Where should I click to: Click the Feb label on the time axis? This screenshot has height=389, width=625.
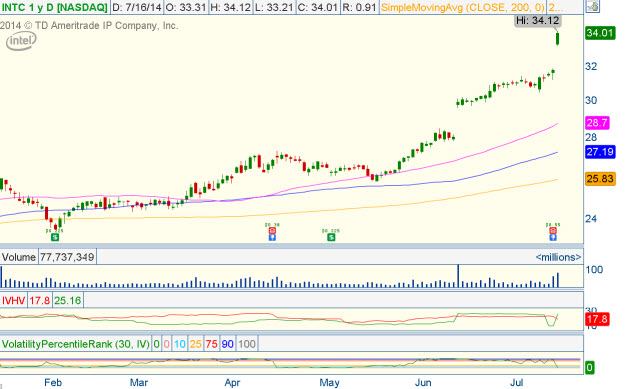coord(53,383)
